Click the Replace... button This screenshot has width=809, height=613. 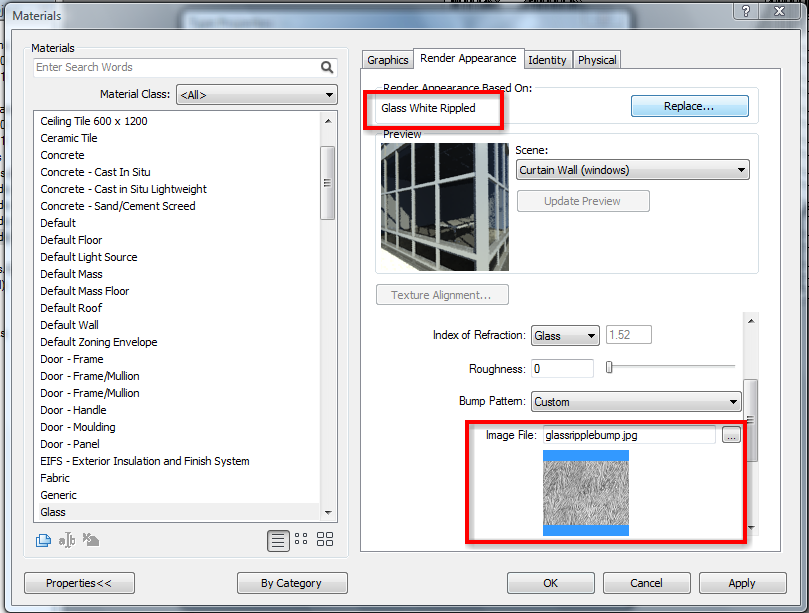point(689,106)
